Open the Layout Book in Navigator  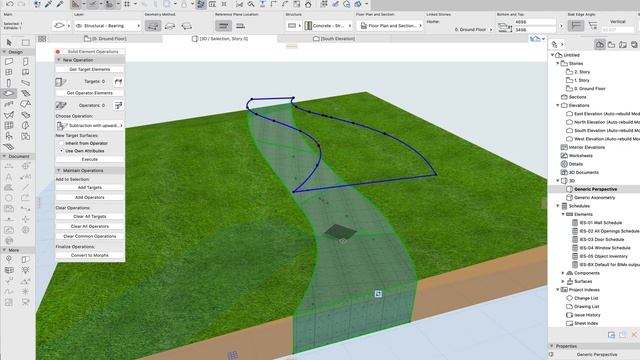click(622, 44)
